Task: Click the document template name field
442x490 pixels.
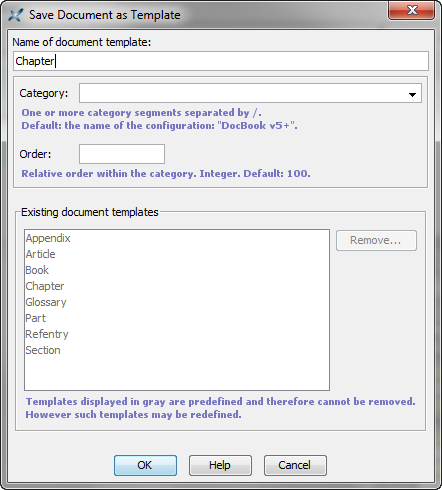Action: (221, 61)
